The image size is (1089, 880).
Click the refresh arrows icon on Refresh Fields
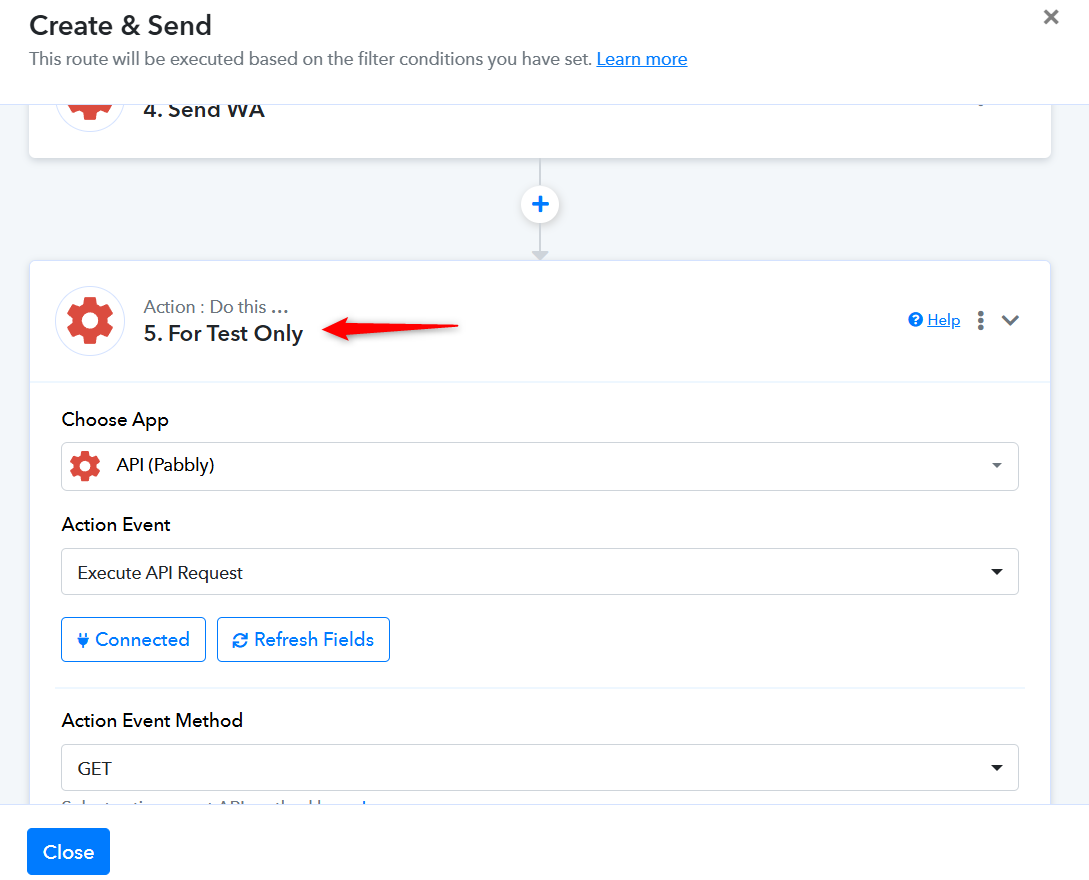point(240,640)
